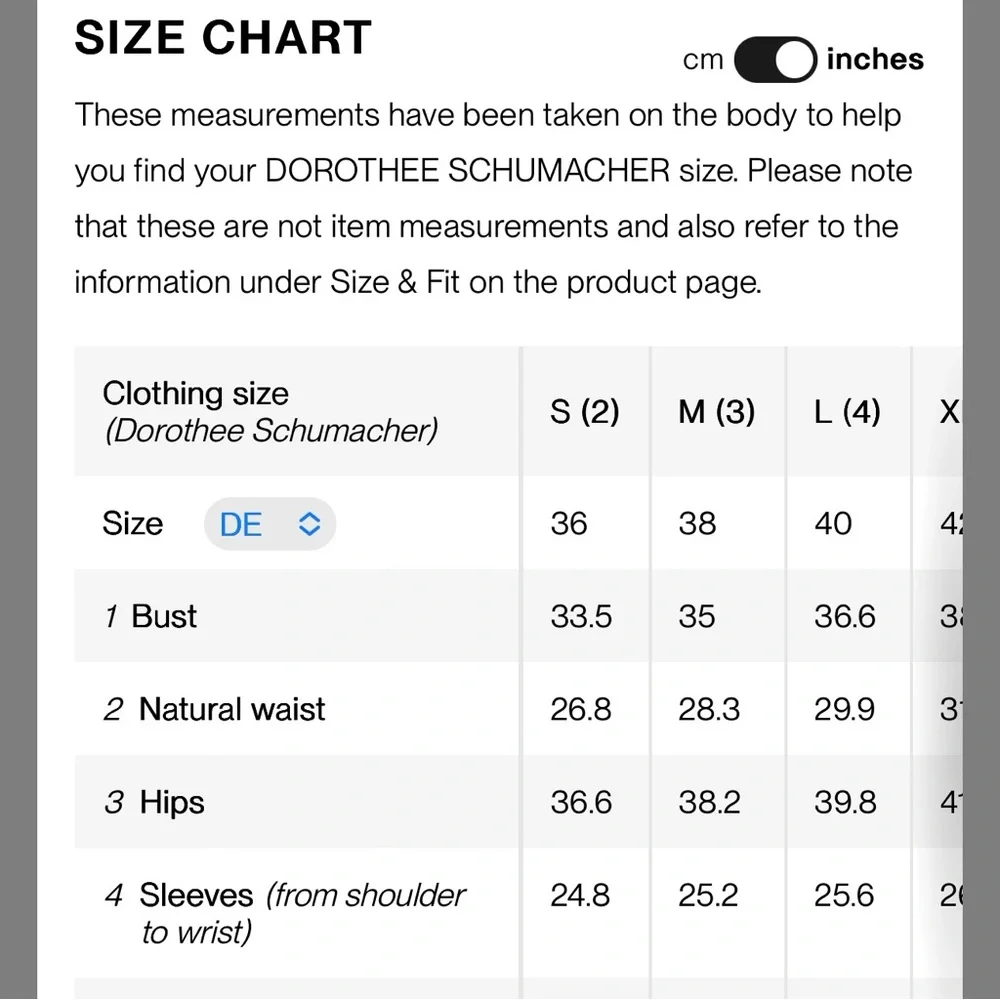Click the 28.3 natural waist value
1000x1000 pixels.
coord(709,709)
